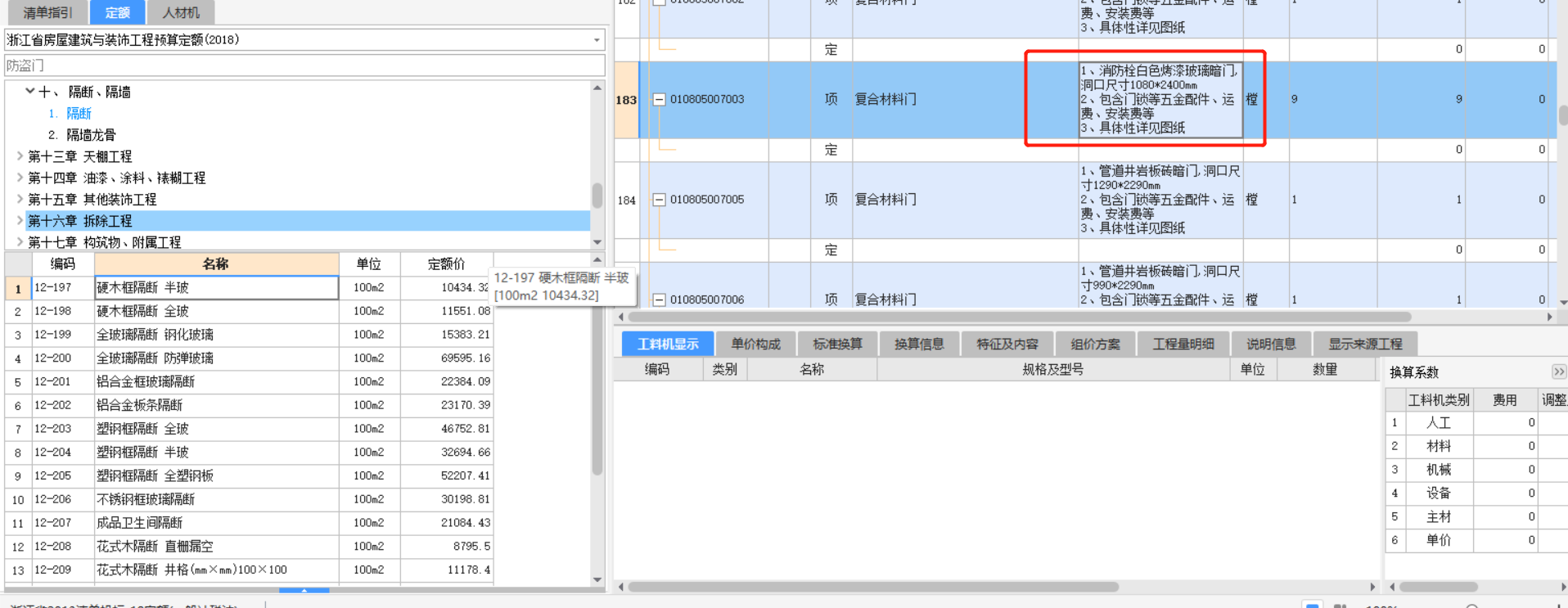Click the down arrow of the chapter tree scrollbar
This screenshot has height=608, width=1568.
(x=597, y=242)
